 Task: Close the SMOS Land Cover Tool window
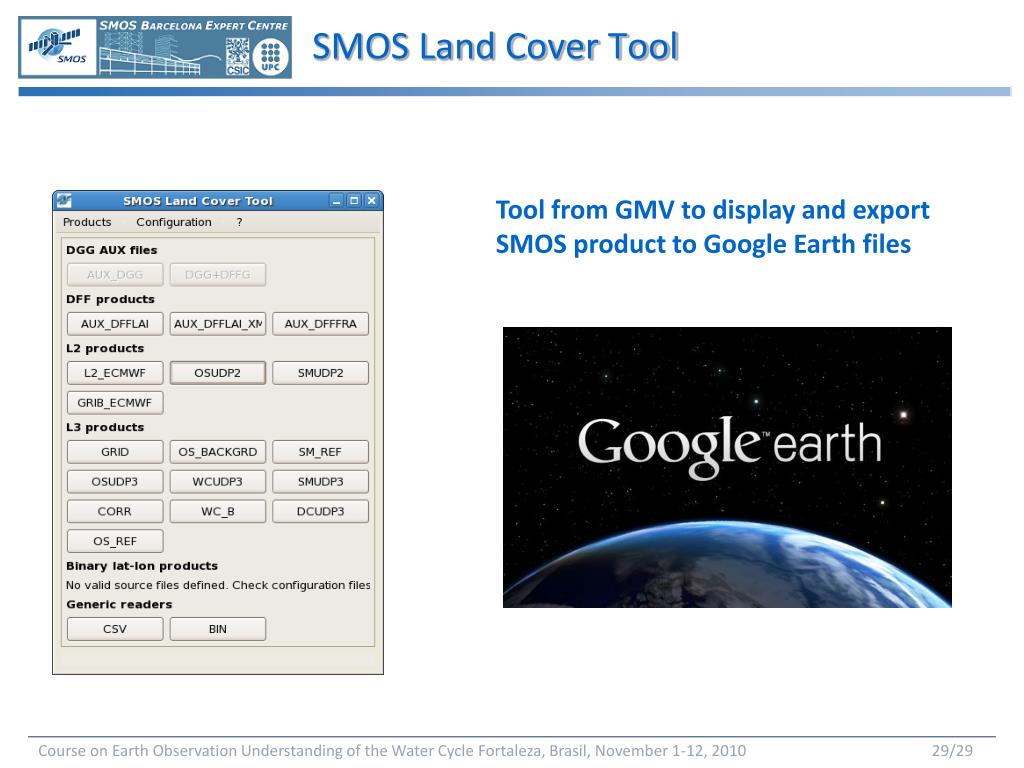tap(372, 201)
